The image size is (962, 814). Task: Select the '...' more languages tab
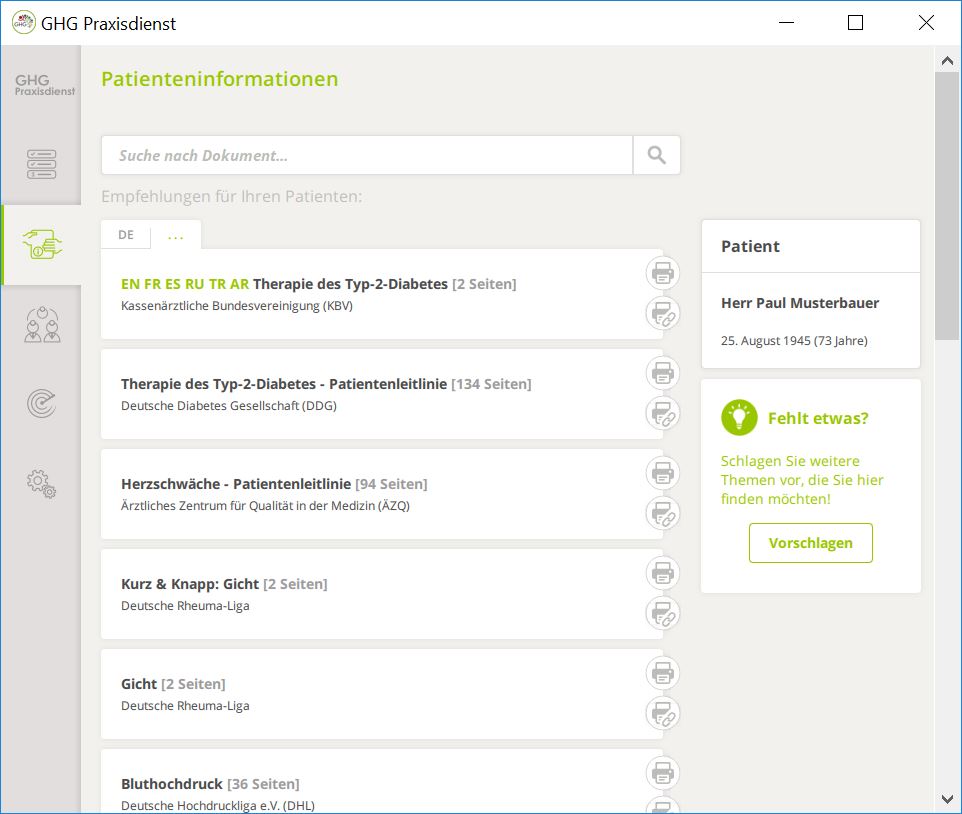(175, 235)
